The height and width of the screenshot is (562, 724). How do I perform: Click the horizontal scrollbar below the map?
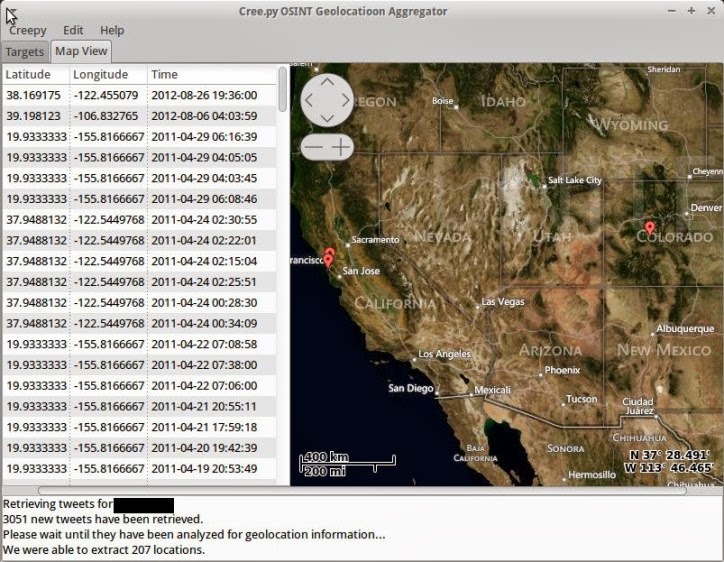pos(362,490)
